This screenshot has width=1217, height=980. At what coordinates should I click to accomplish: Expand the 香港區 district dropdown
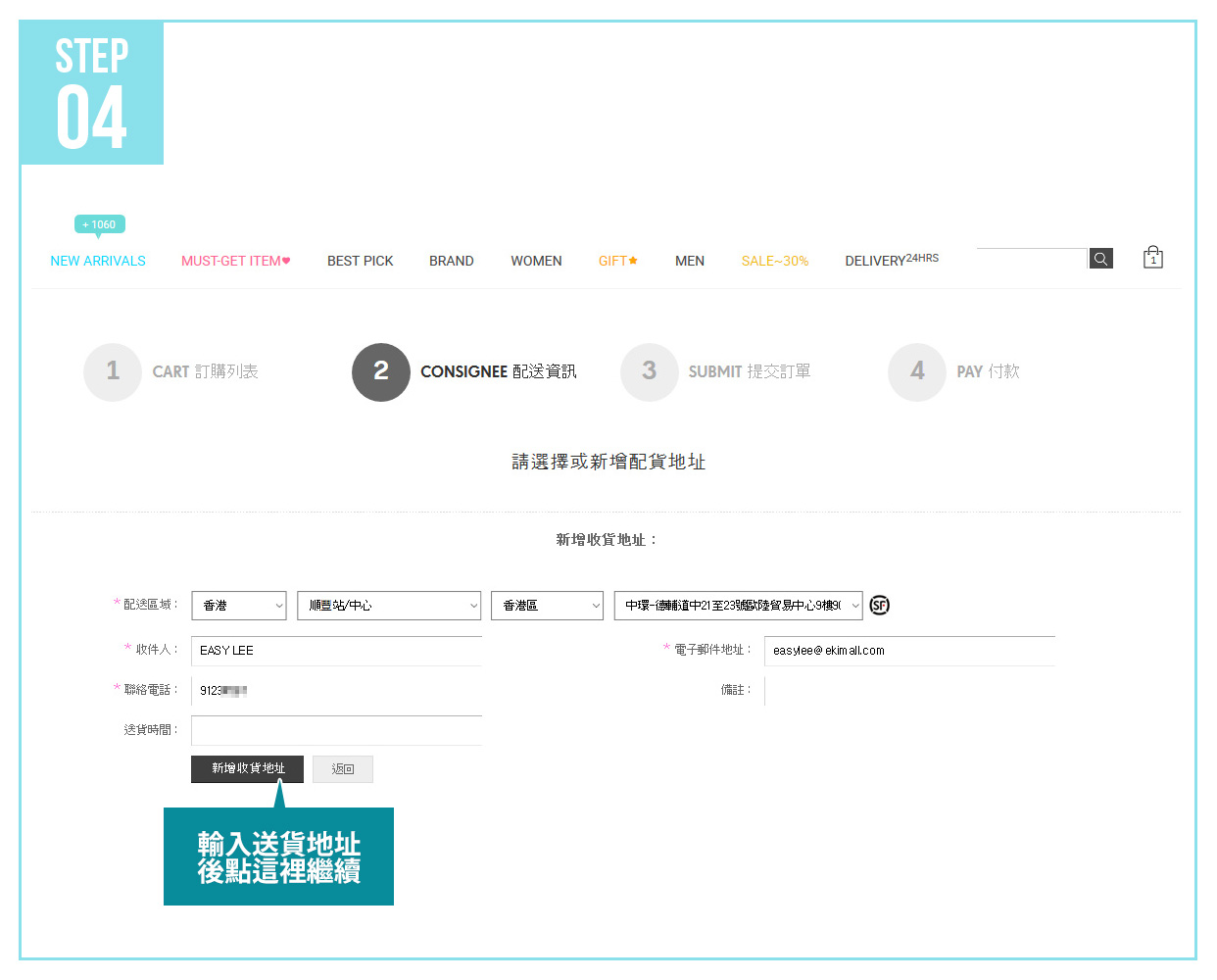(x=547, y=606)
